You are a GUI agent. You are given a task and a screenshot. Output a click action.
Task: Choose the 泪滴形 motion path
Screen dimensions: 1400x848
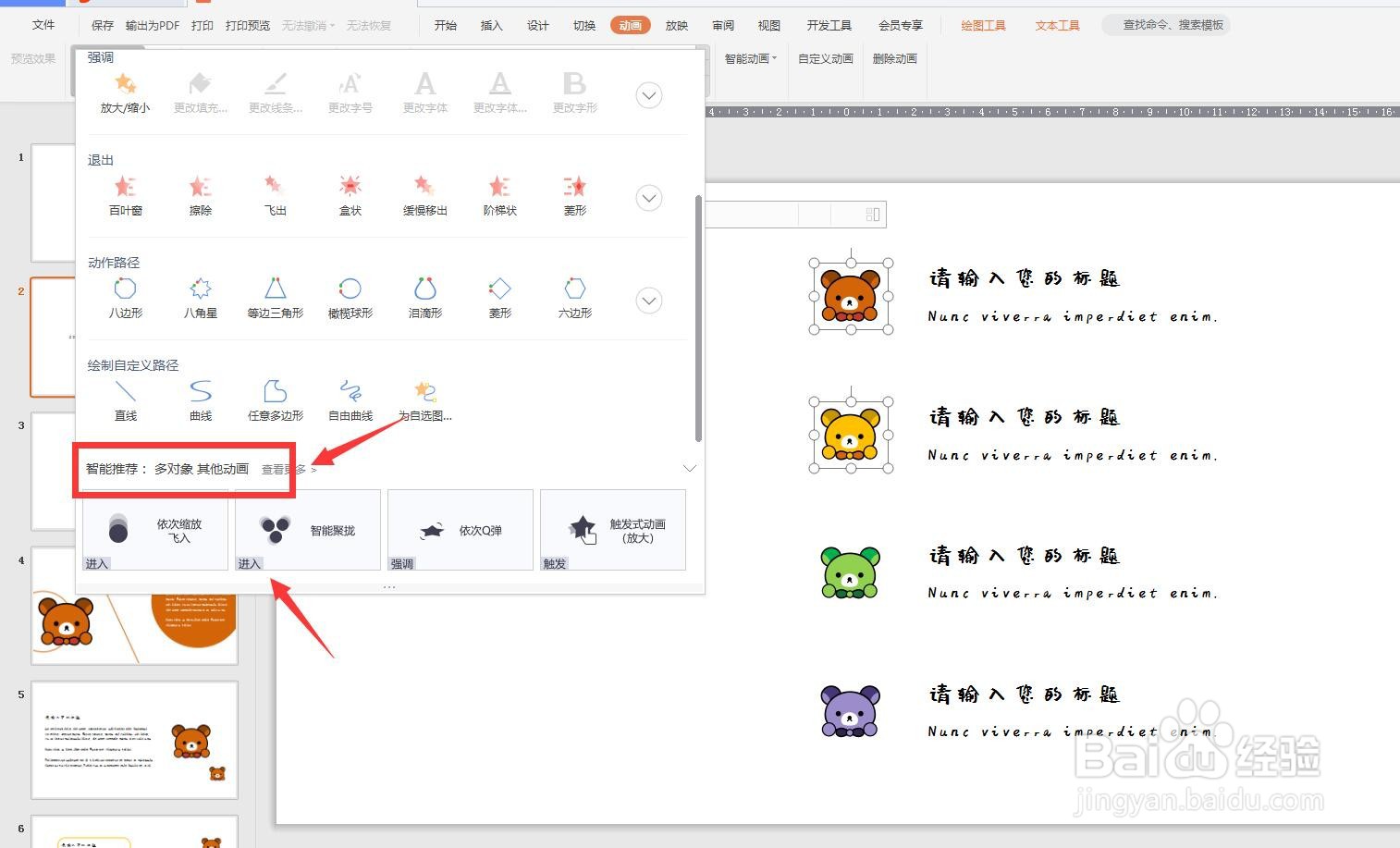(x=425, y=299)
